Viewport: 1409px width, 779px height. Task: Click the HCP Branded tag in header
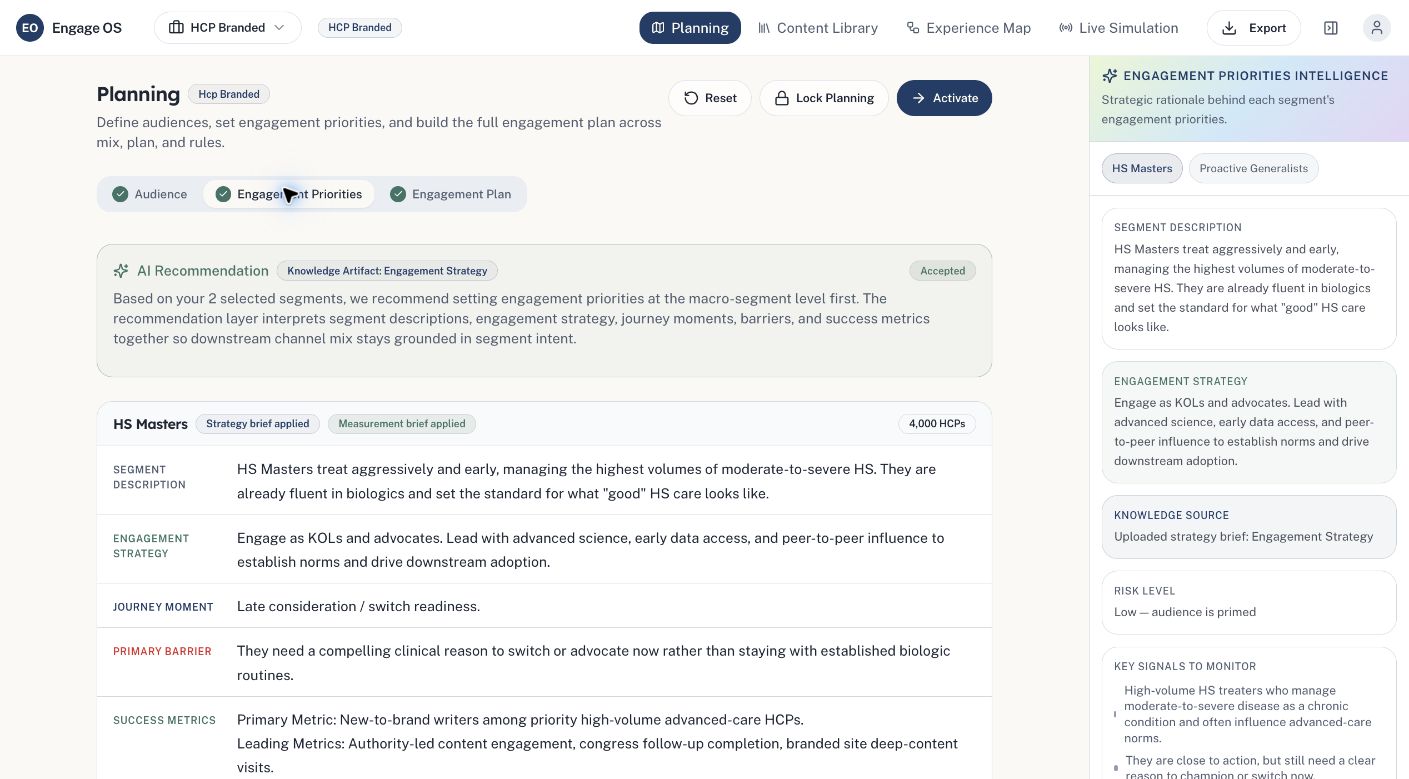point(360,28)
